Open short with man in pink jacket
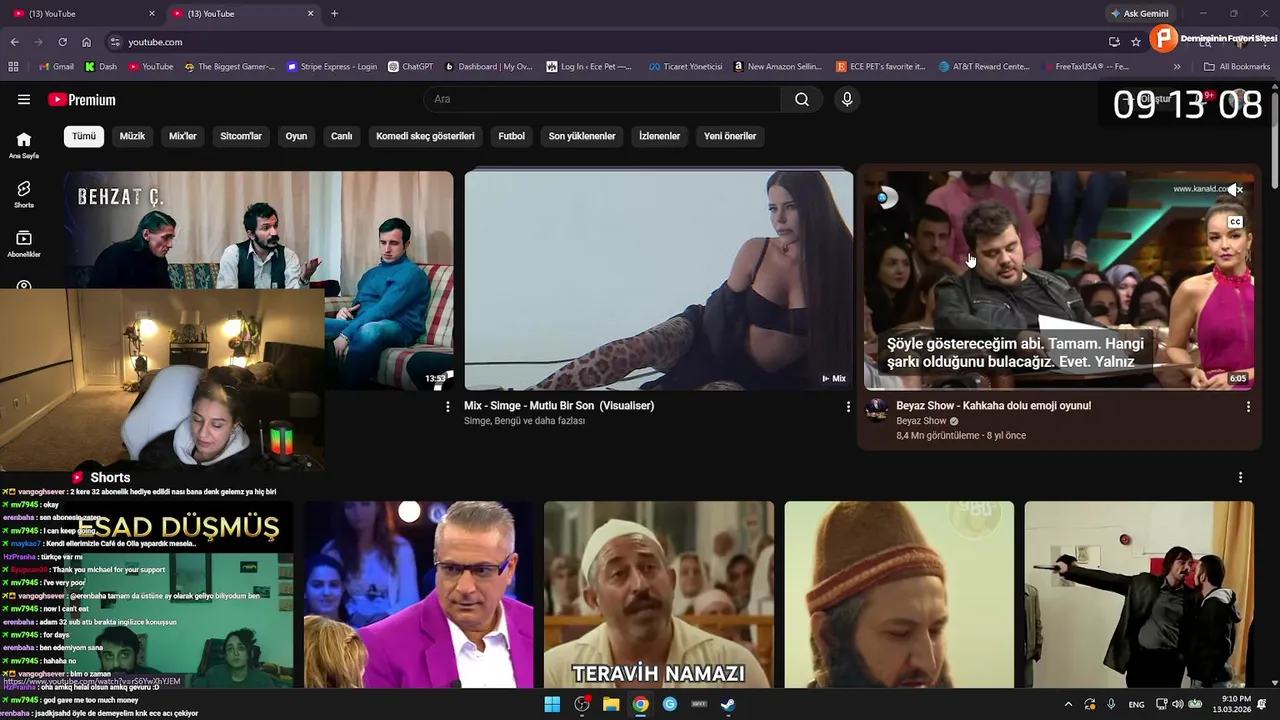Viewport: 1280px width, 720px height. click(x=418, y=594)
